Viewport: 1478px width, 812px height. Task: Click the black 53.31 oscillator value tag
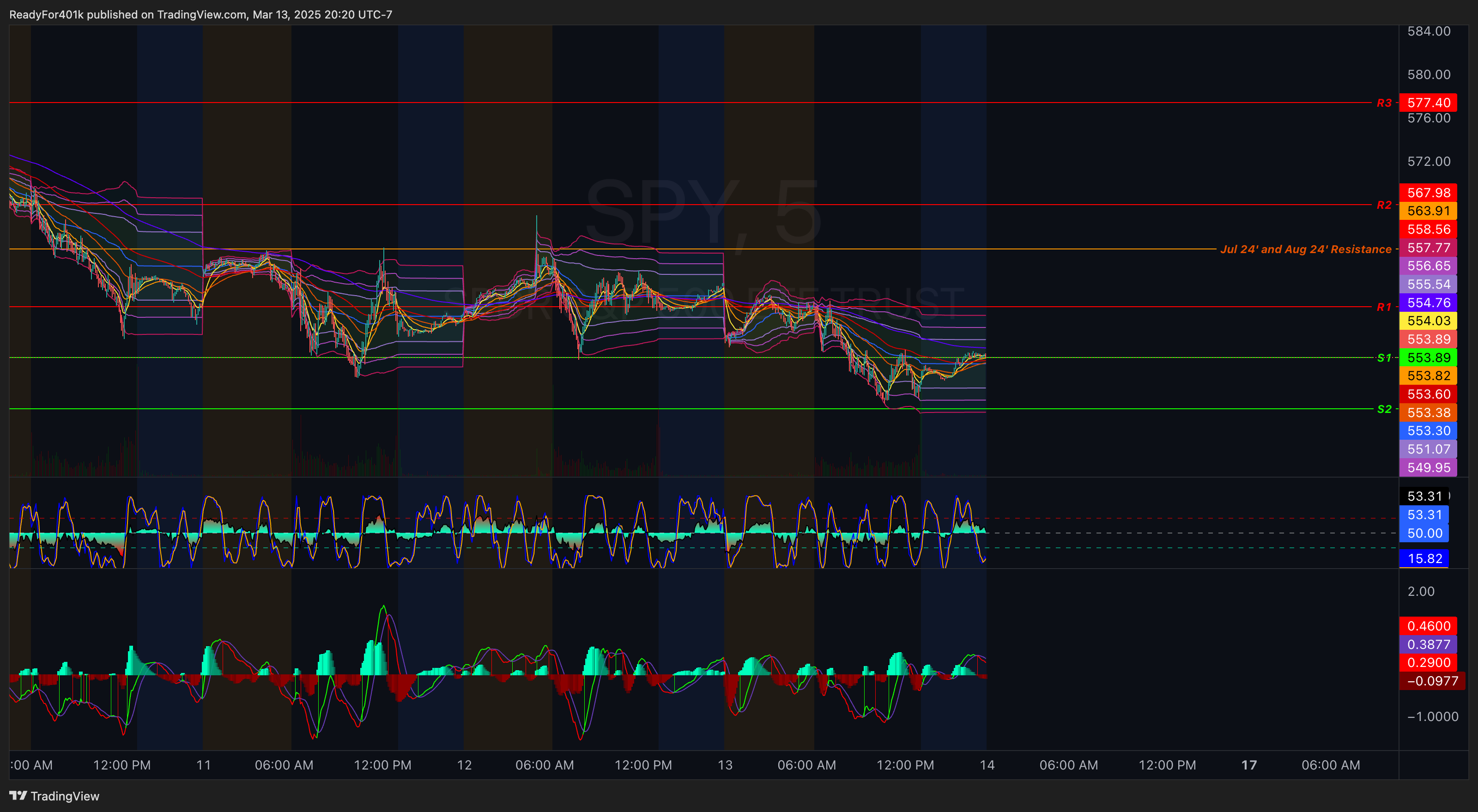[1424, 497]
